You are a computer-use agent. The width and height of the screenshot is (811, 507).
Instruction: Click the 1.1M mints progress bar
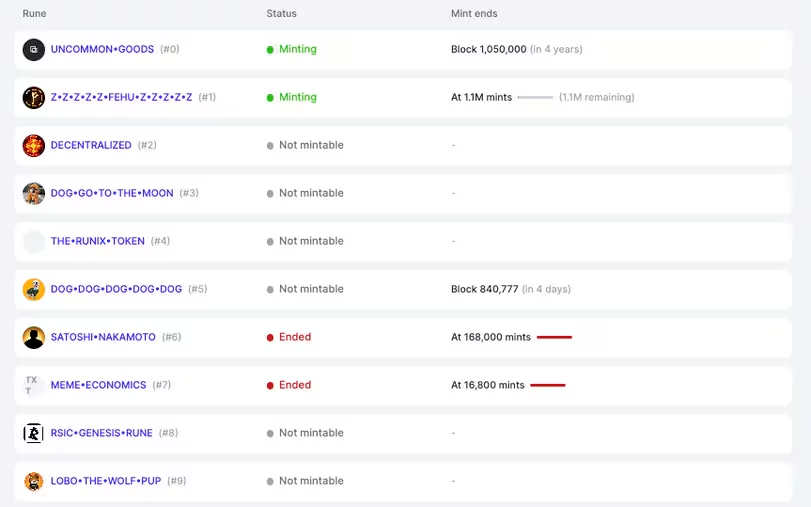pyautogui.click(x=535, y=98)
